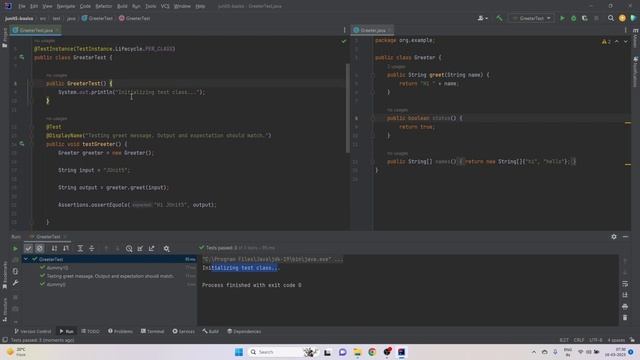Open Chrome from the taskbar
Screen dimensions: 640x360
[372, 352]
